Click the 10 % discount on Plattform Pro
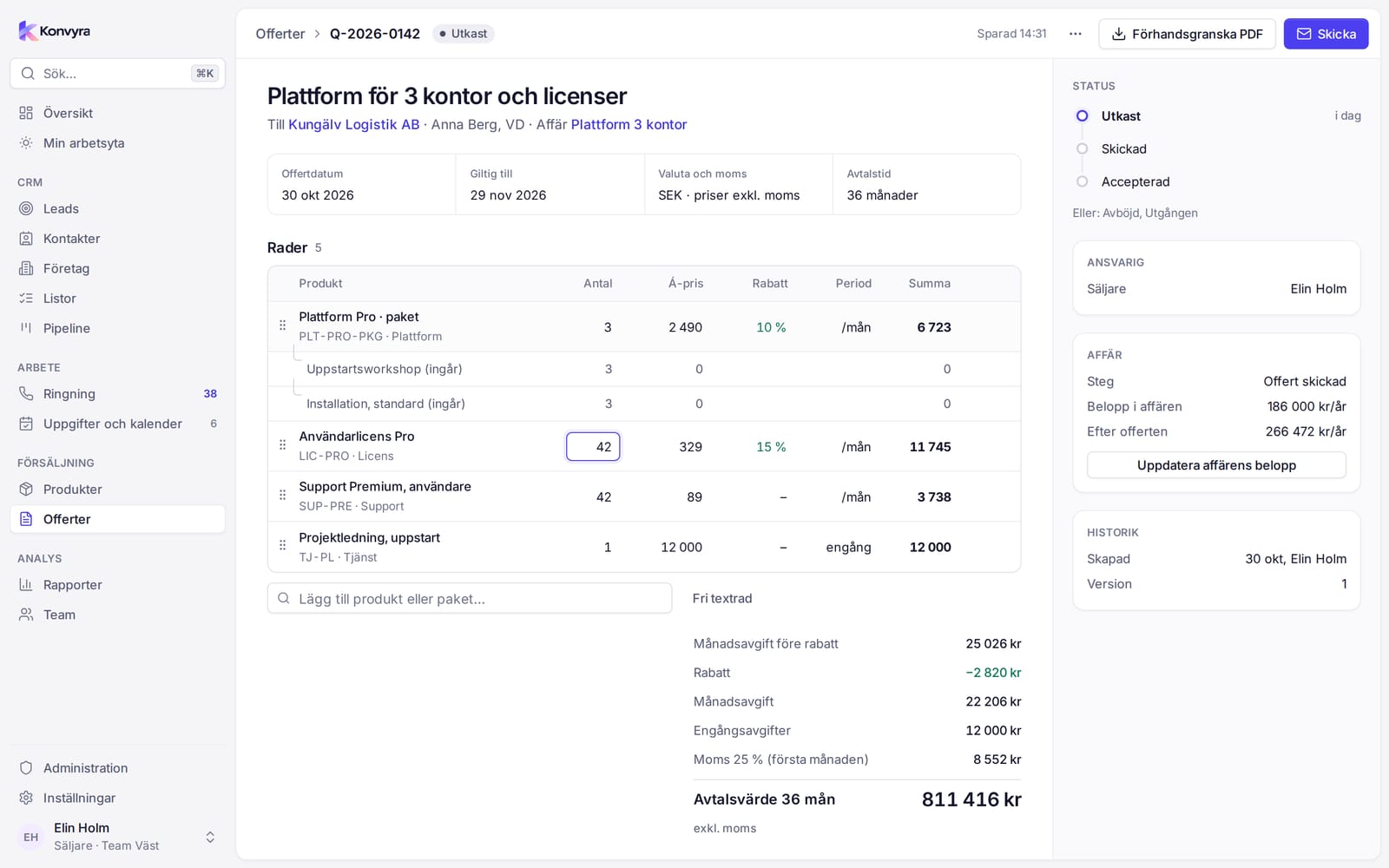The height and width of the screenshot is (868, 1389). [x=771, y=327]
